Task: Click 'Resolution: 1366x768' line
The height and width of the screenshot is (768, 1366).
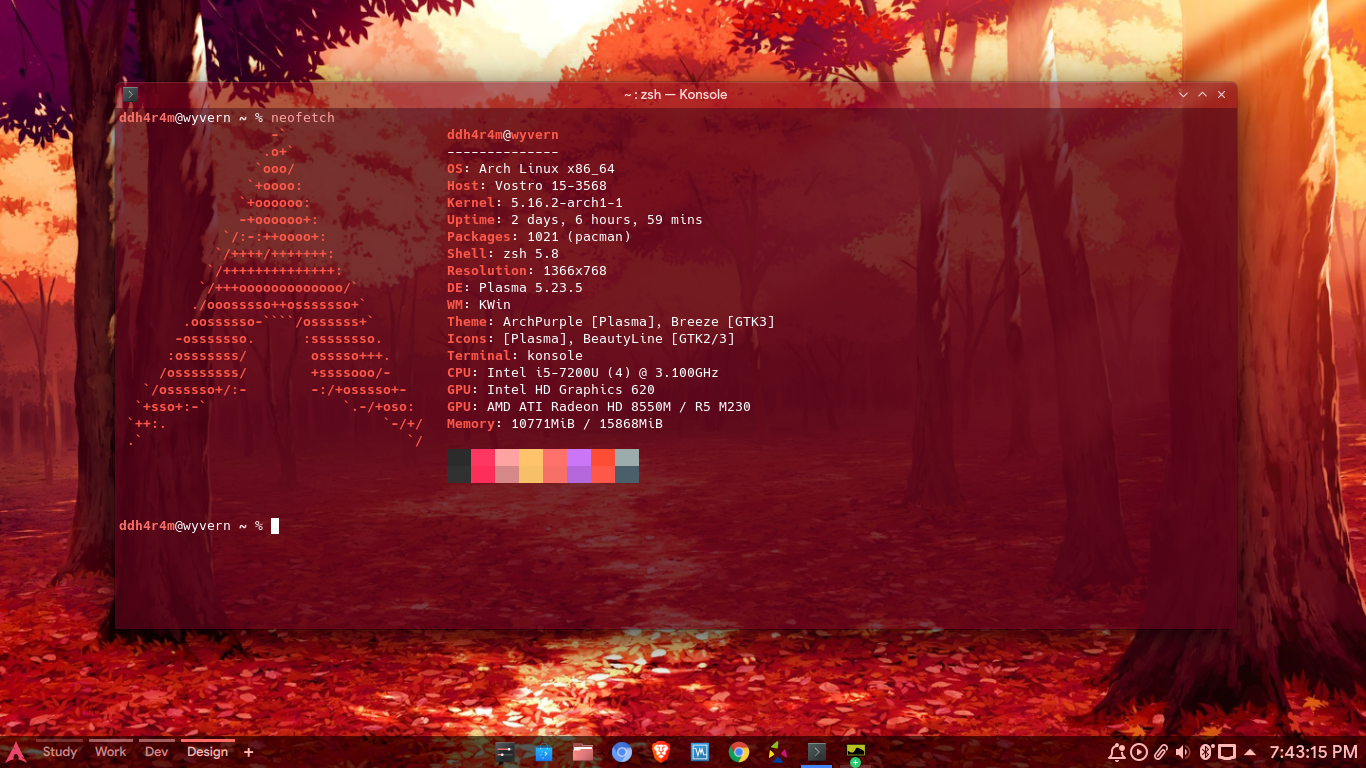Action: click(527, 271)
